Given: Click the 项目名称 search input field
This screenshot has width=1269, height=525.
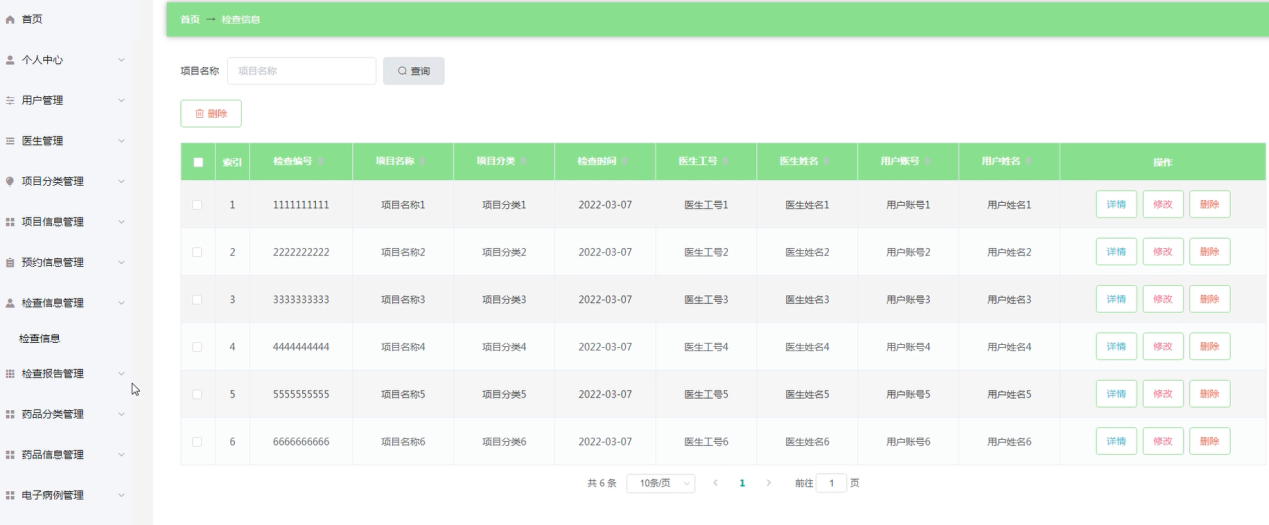Looking at the screenshot, I should (x=302, y=71).
